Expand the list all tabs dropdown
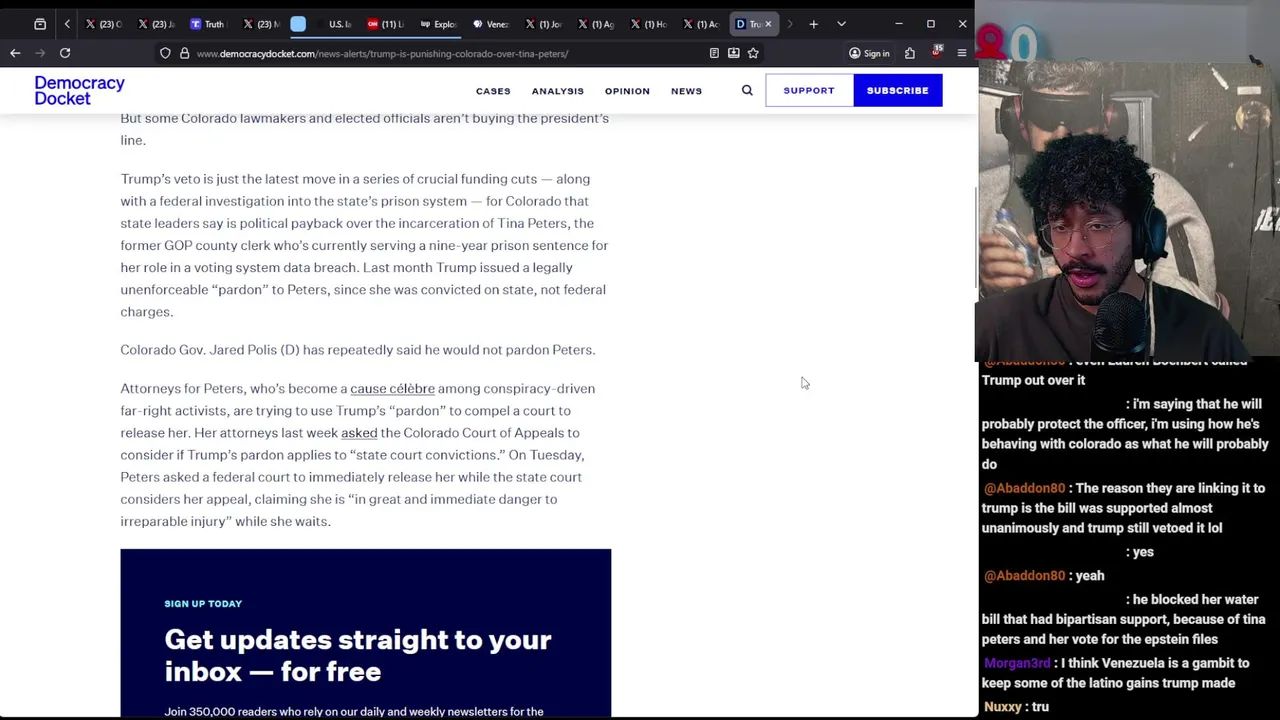Image resolution: width=1280 pixels, height=720 pixels. tap(841, 24)
